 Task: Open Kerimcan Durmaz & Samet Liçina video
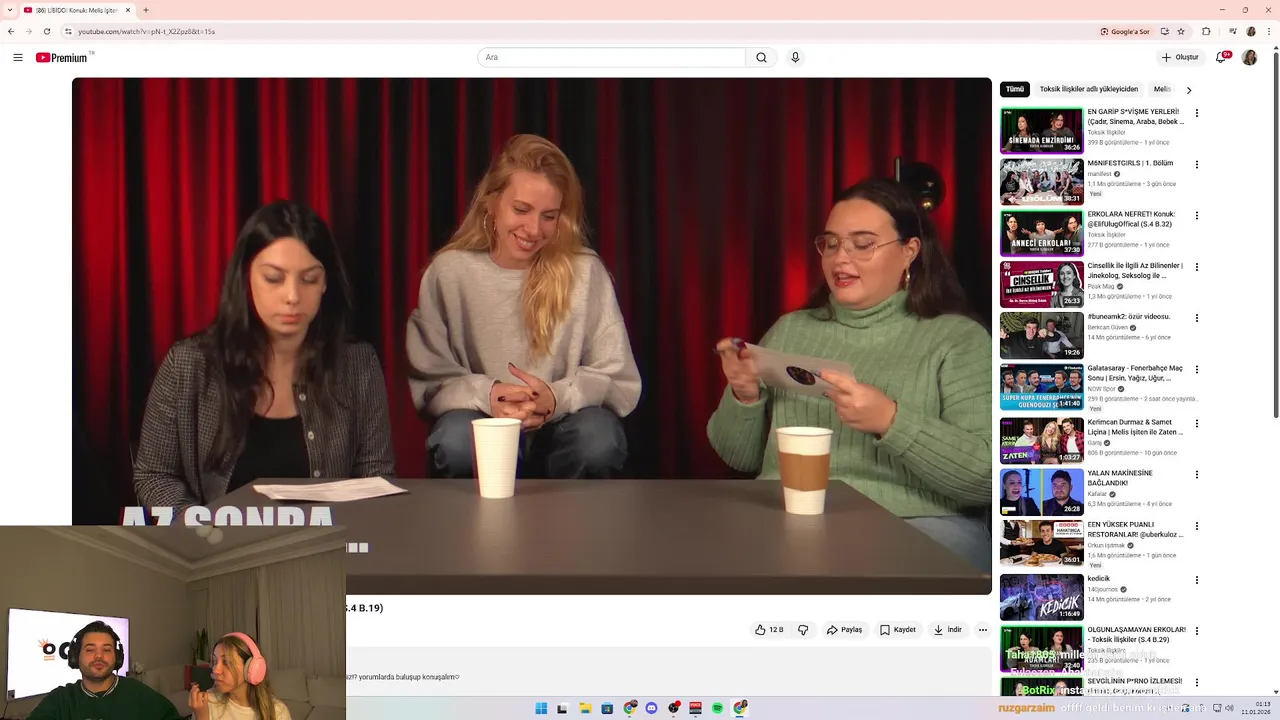(x=1135, y=427)
